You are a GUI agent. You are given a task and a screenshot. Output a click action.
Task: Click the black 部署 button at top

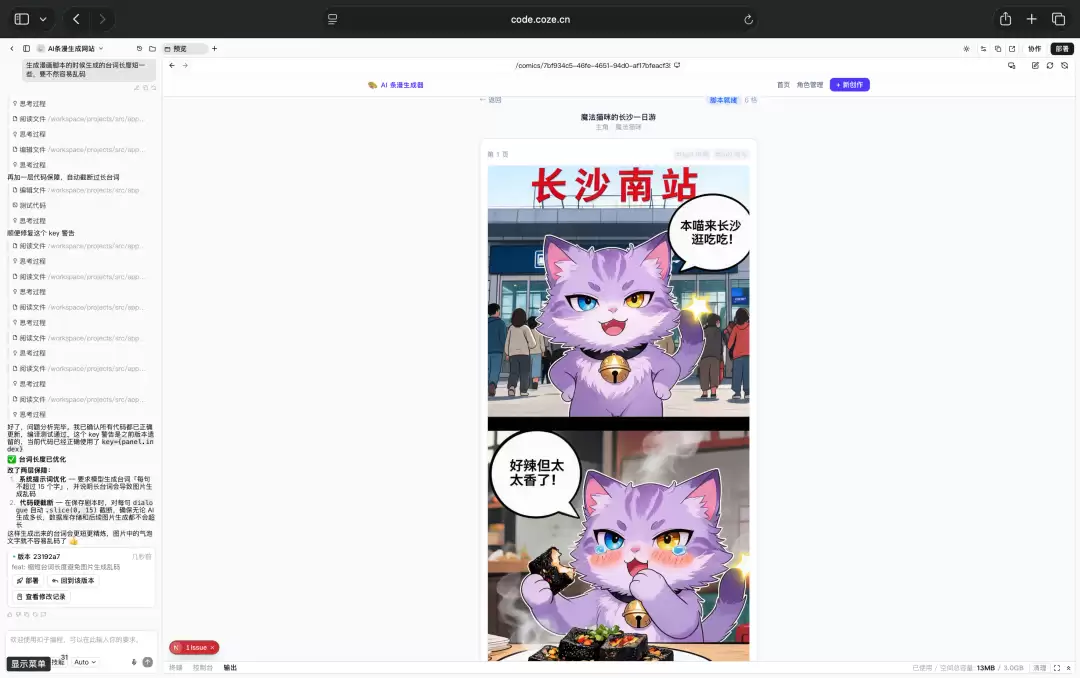point(1062,48)
